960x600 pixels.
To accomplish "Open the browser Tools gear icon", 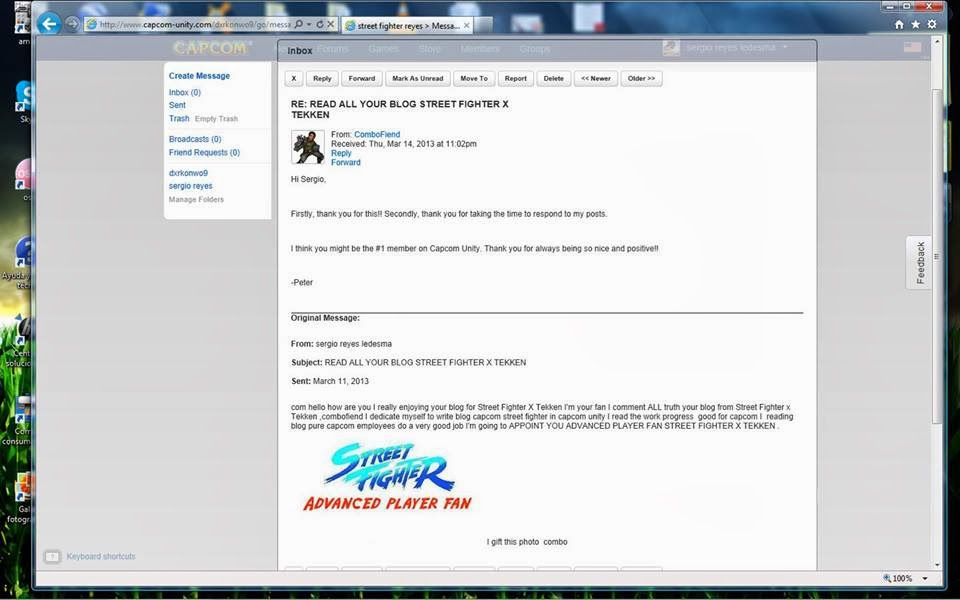I will point(932,24).
